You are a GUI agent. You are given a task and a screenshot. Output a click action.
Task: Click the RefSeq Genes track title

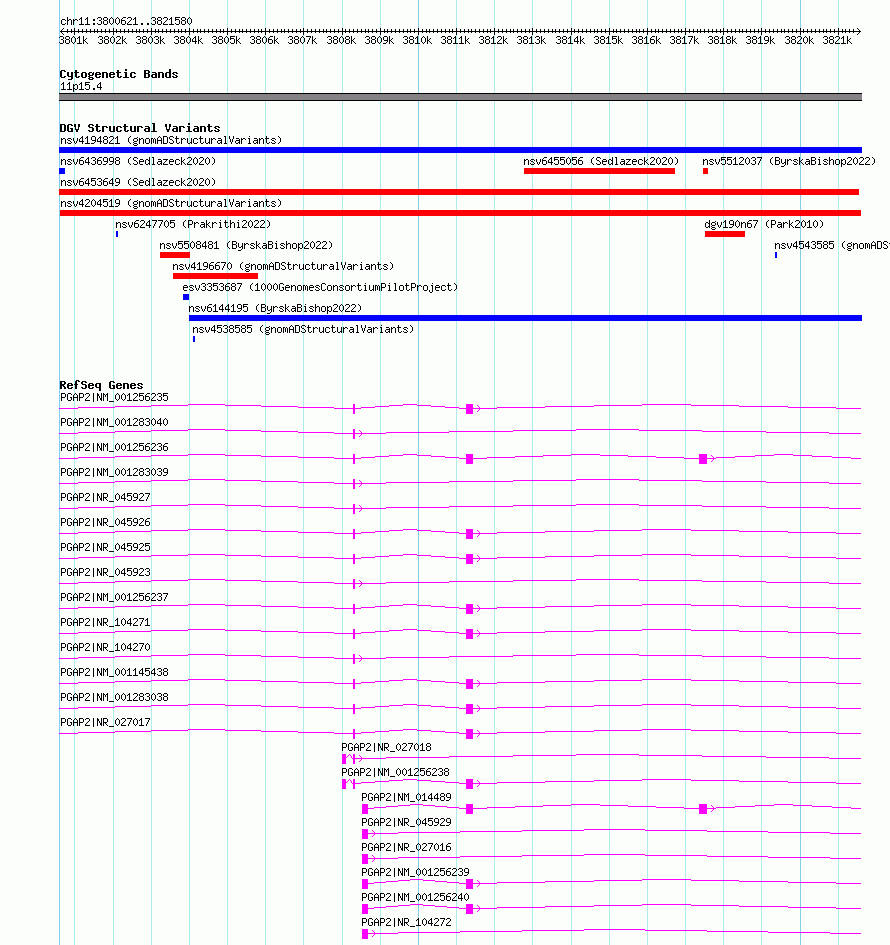tap(101, 385)
